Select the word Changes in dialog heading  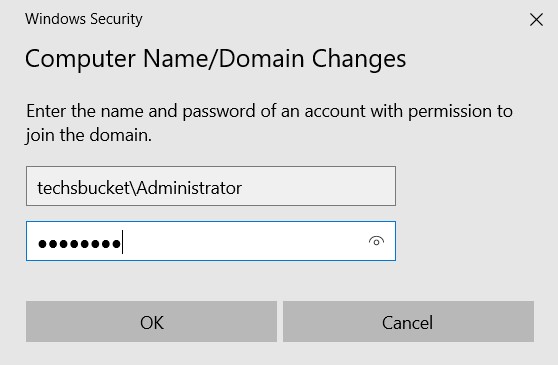click(359, 59)
